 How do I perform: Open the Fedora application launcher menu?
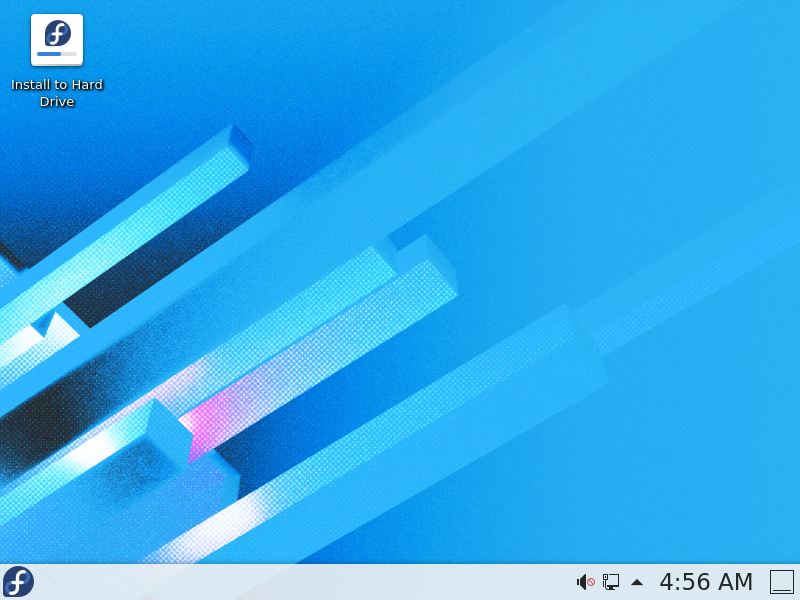pyautogui.click(x=18, y=582)
